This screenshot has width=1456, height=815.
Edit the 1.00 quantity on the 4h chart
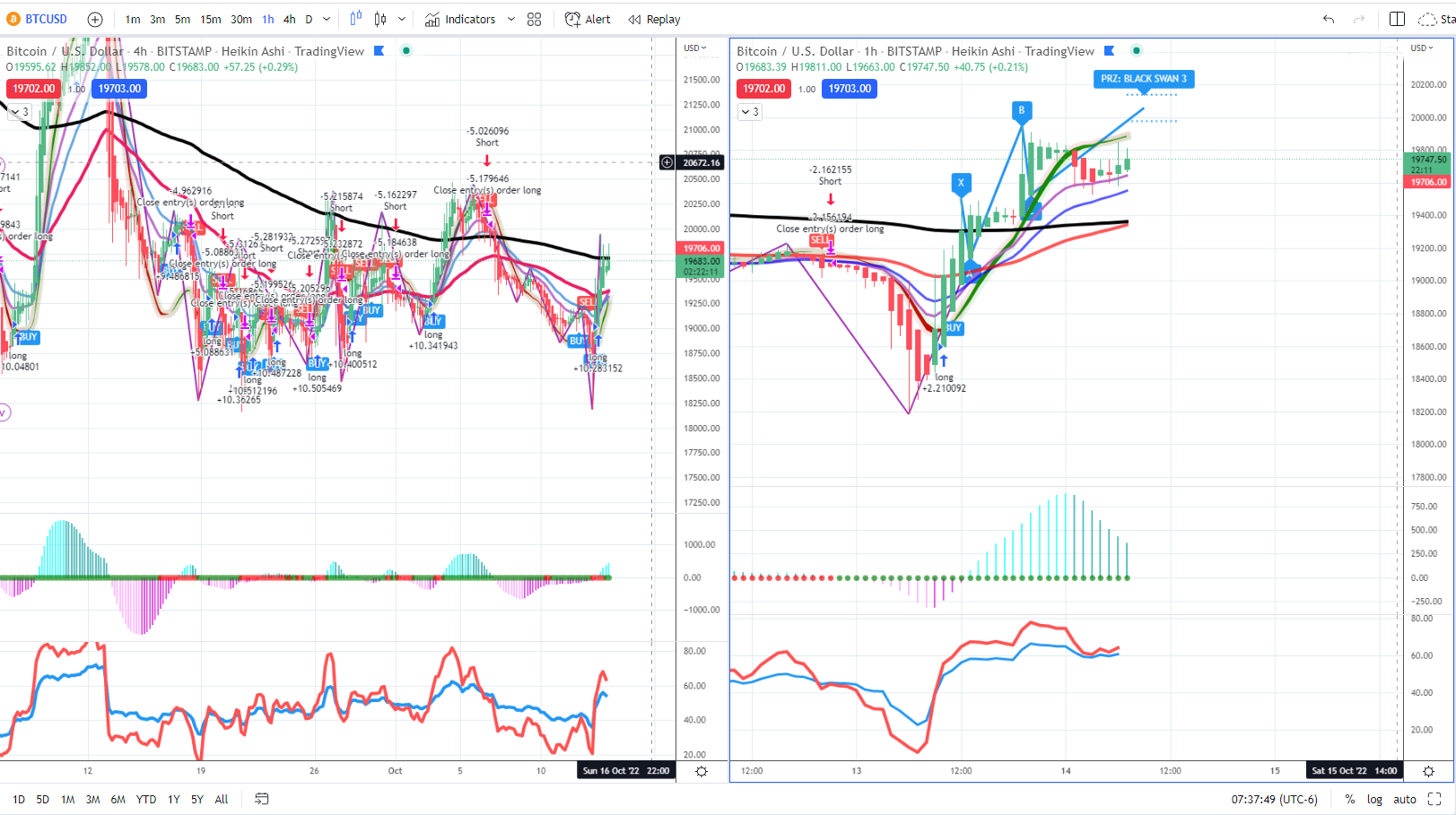tap(77, 89)
